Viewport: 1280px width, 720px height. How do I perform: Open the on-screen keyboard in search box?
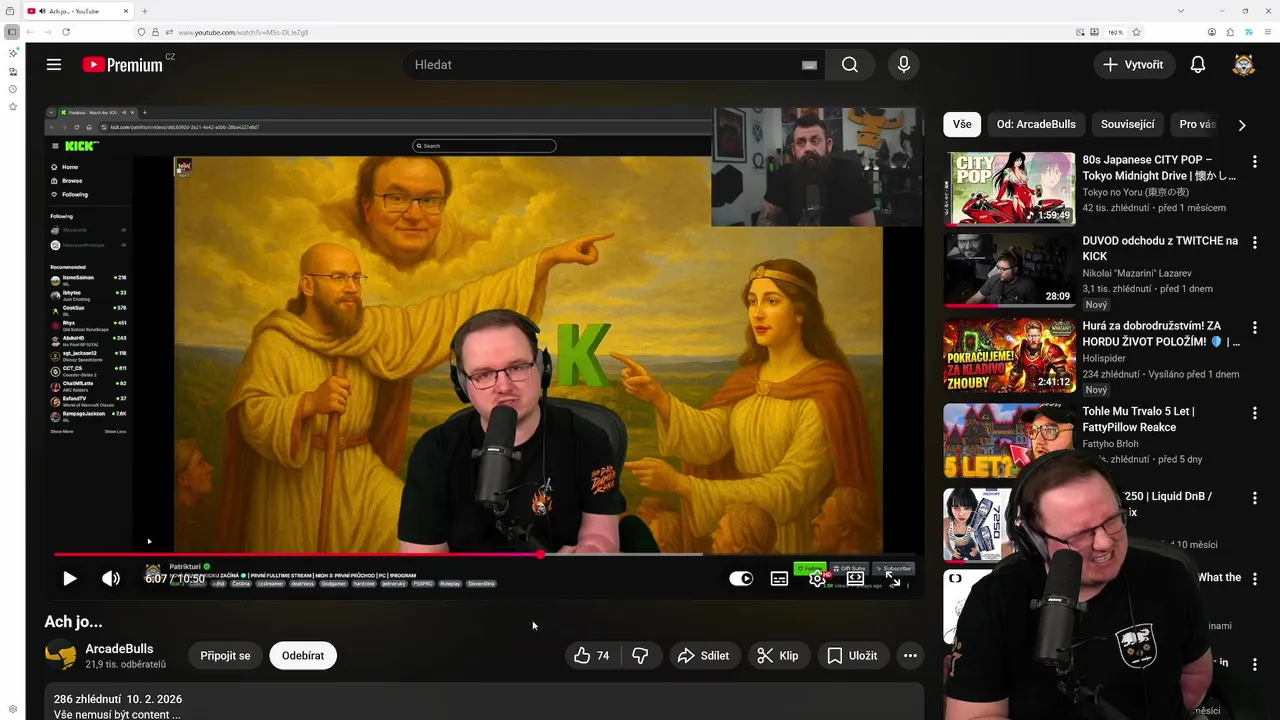click(809, 65)
